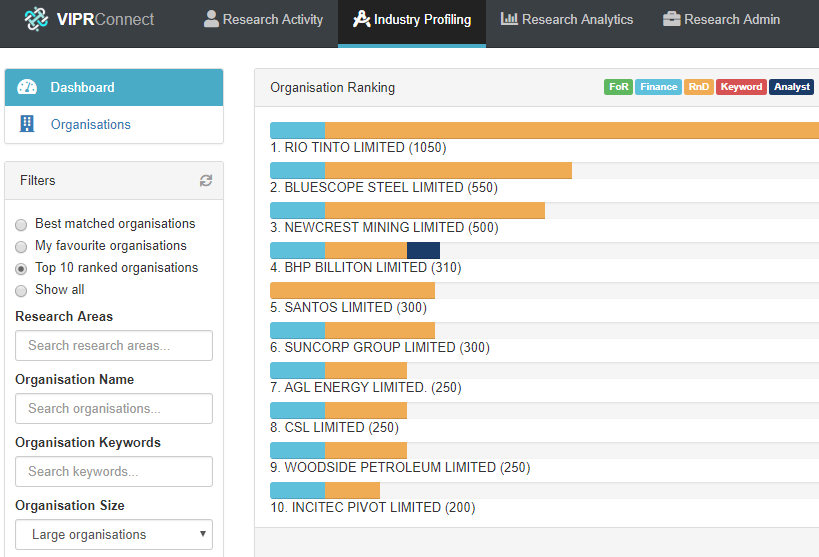Viewport: 819px width, 557px height.
Task: Click the Suncorp Group ranking bar
Action: (x=353, y=330)
